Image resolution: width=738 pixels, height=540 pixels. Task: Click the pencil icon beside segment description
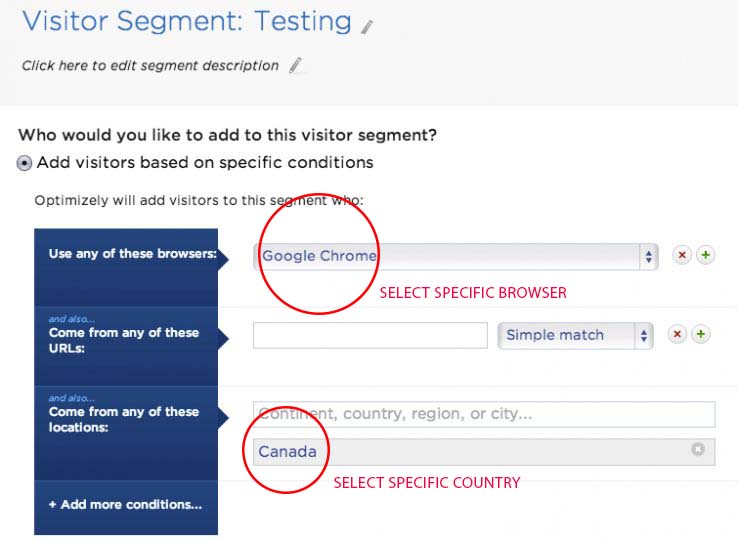point(295,66)
